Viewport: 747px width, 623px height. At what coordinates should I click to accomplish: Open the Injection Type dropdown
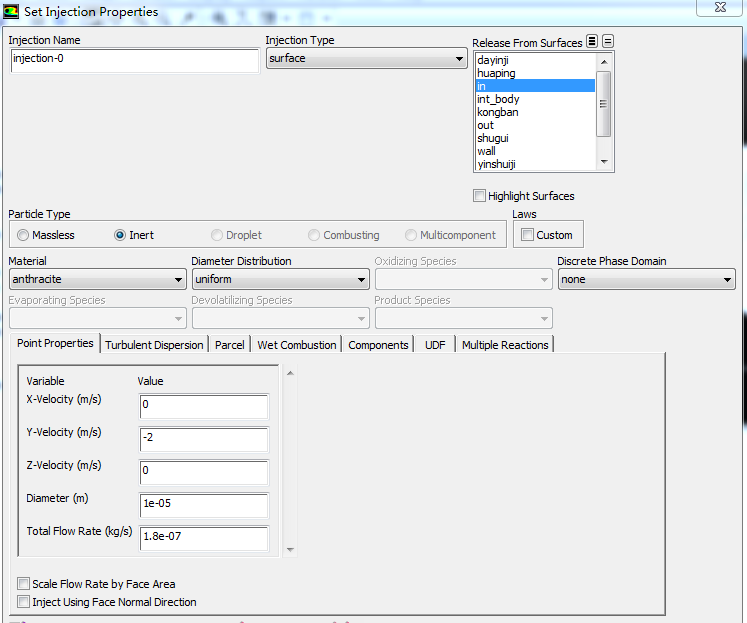366,59
